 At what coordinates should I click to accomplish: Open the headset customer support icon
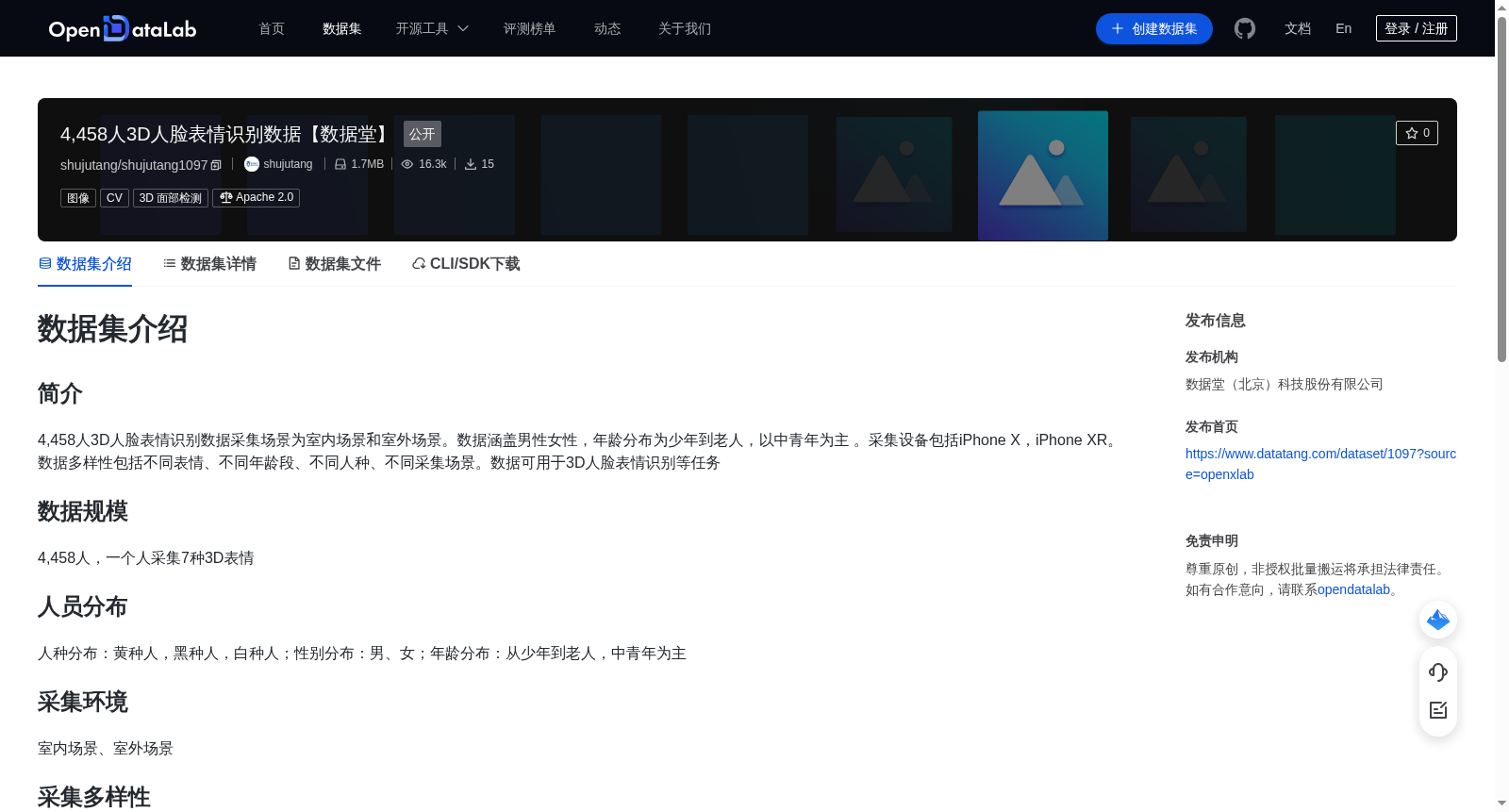1438,671
